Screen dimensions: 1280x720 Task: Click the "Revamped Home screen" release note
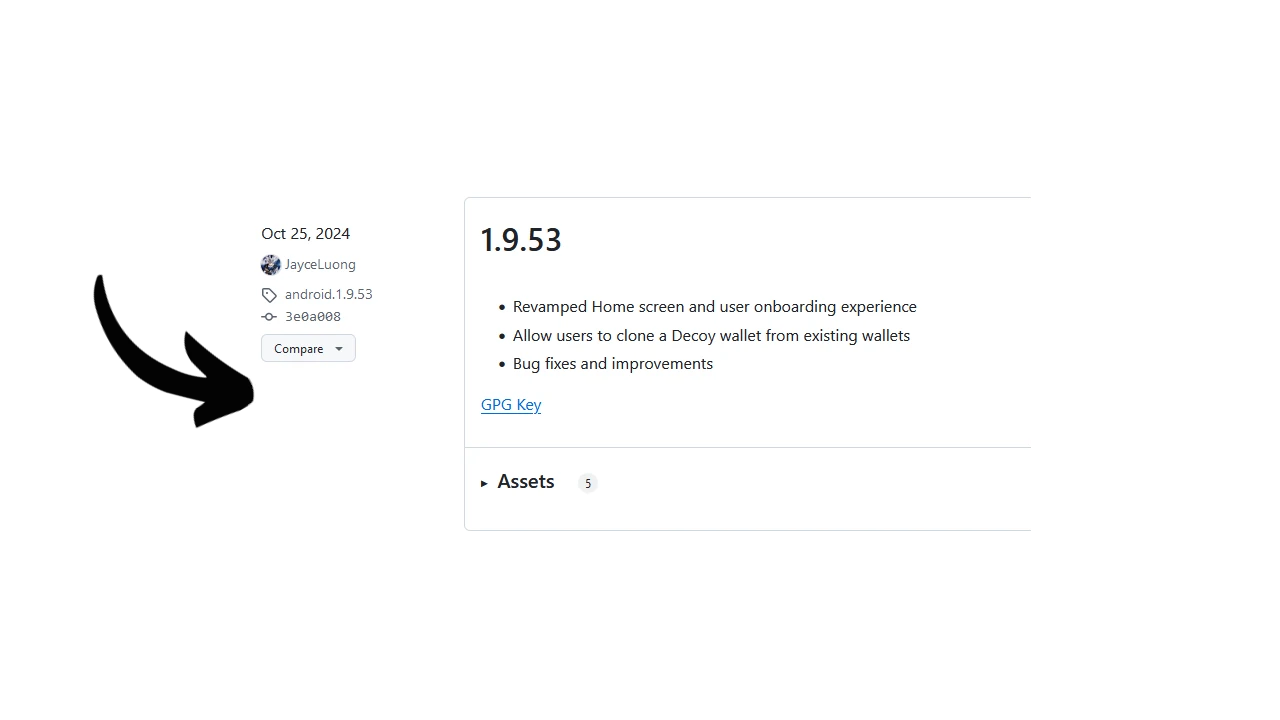(714, 307)
